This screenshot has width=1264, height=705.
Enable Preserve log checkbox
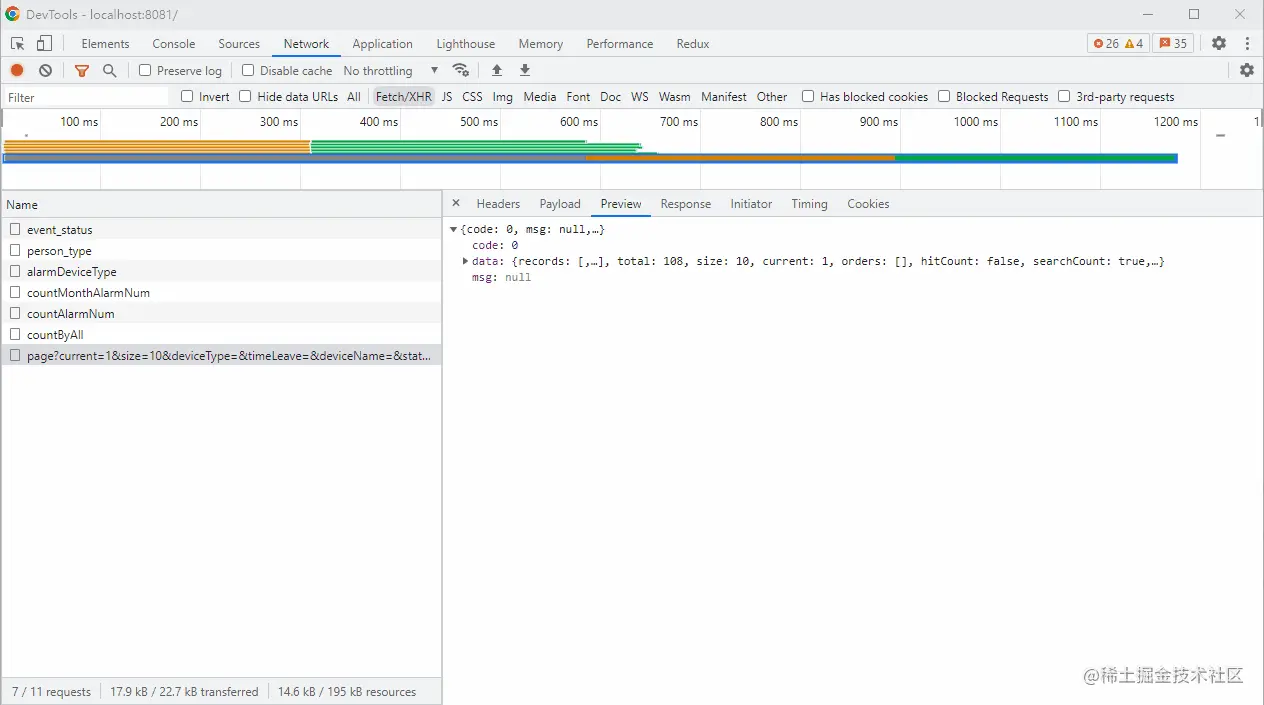click(x=145, y=70)
